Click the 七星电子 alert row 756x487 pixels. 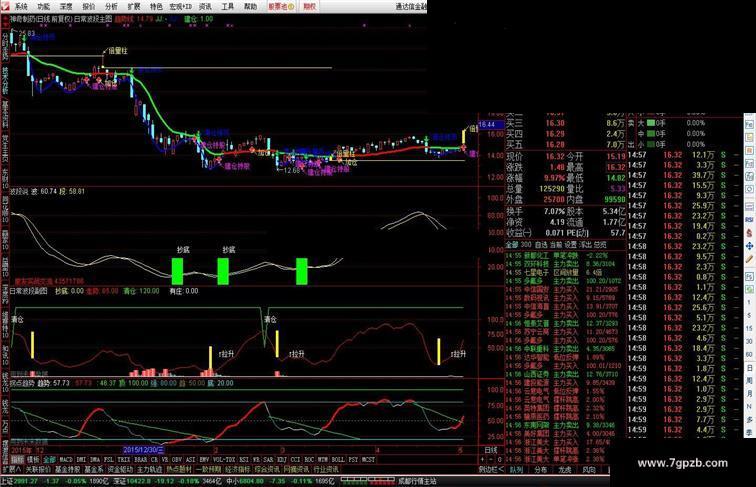tap(565, 272)
